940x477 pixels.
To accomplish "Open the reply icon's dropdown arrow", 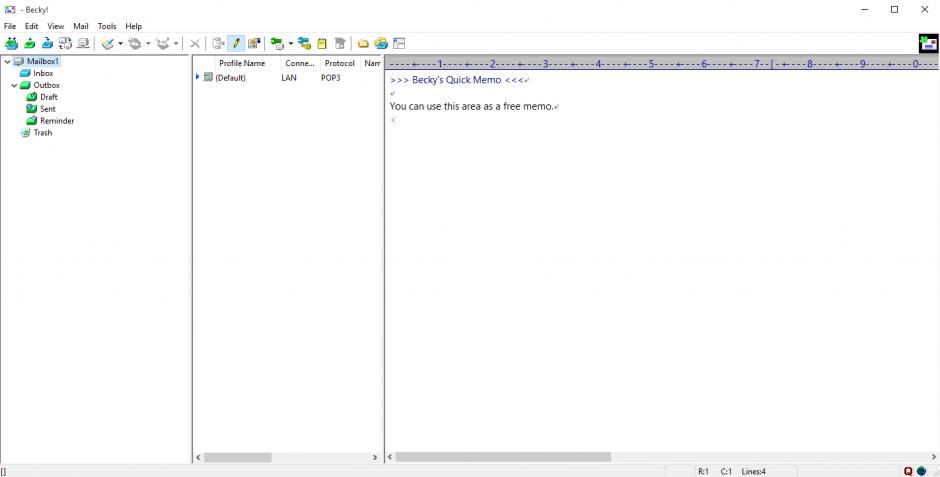I will (148, 43).
